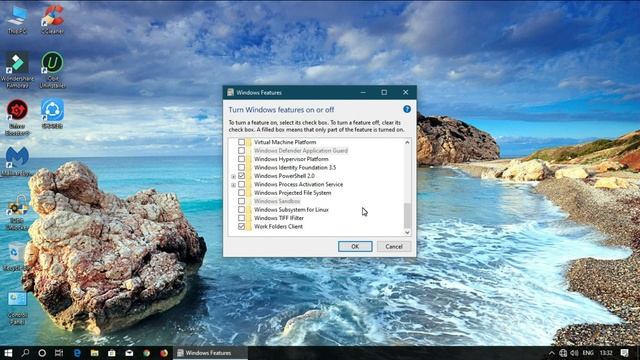Viewport: 640px width, 360px height.
Task: Select the SHAREit desktop shortcut
Action: click(52, 114)
